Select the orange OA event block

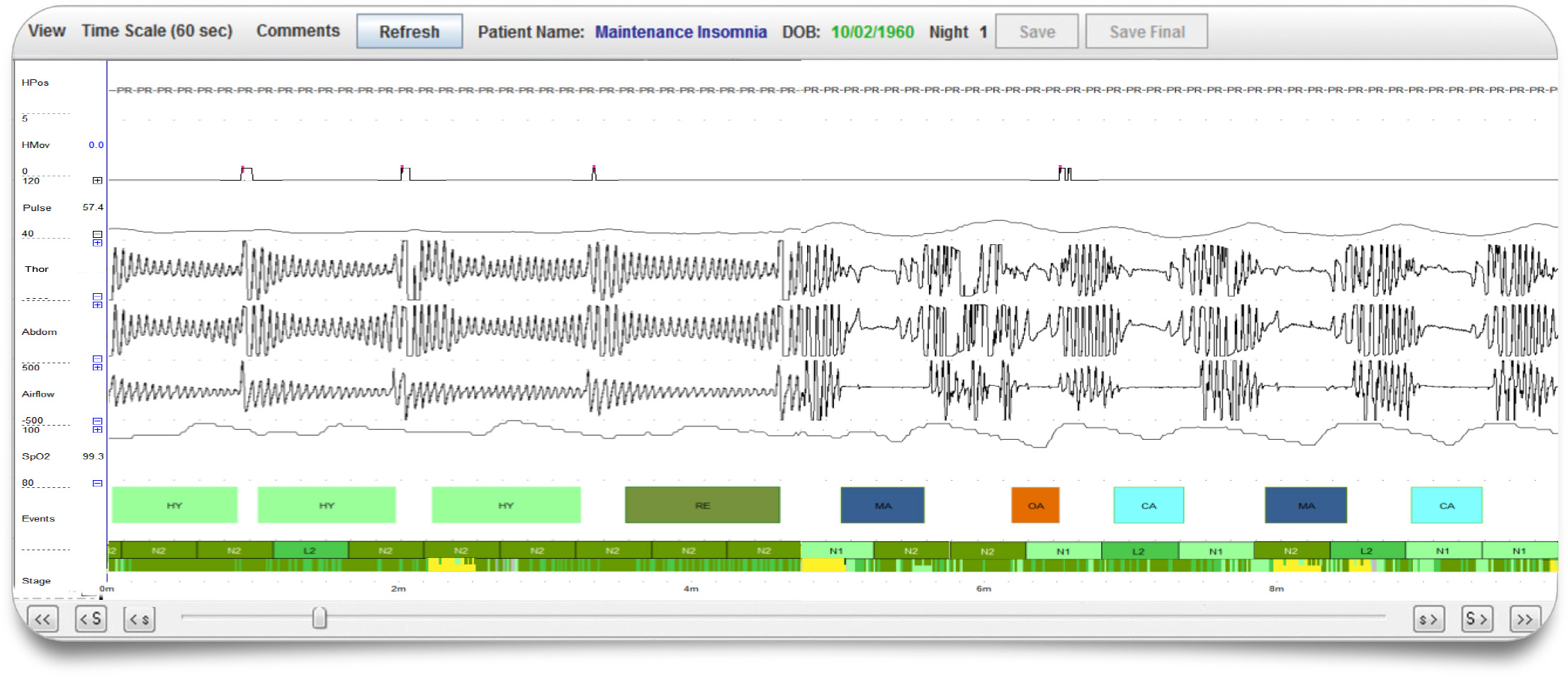(1035, 506)
